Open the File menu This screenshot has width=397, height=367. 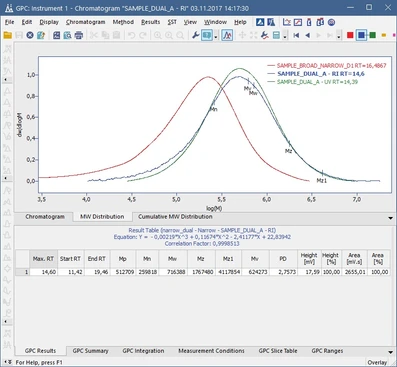point(10,22)
